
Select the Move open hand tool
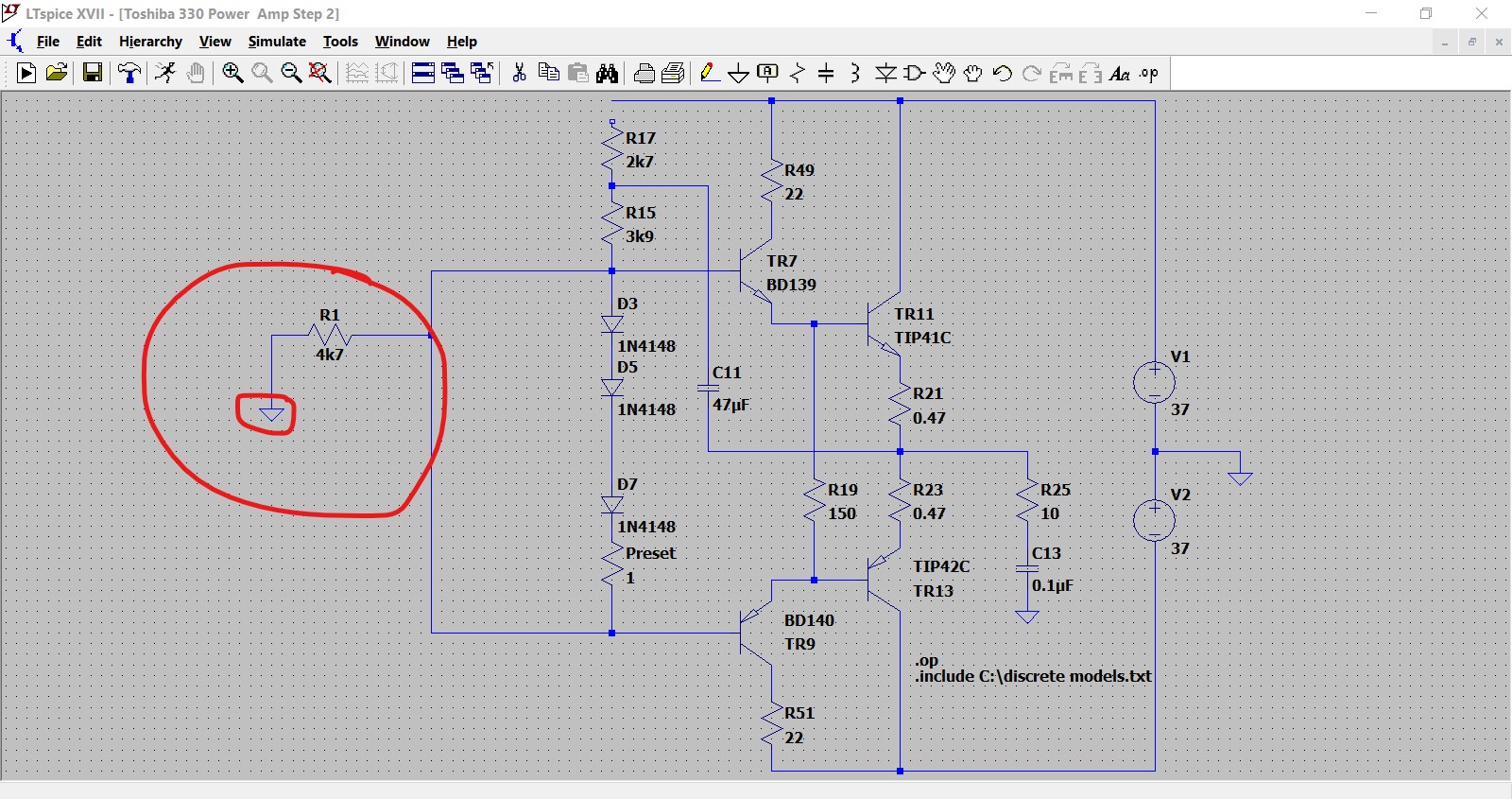point(944,73)
